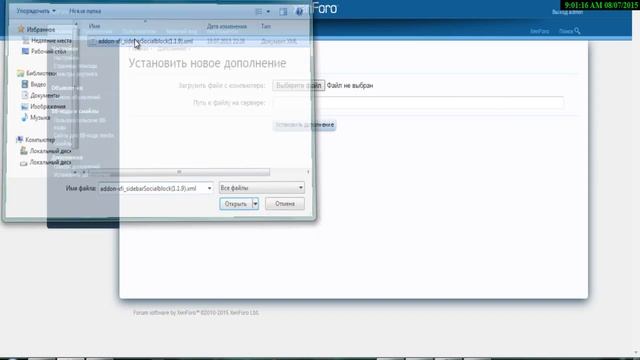The height and width of the screenshot is (360, 640).
Task: Select Библиотеки in the navigation pane
Action: click(37, 73)
